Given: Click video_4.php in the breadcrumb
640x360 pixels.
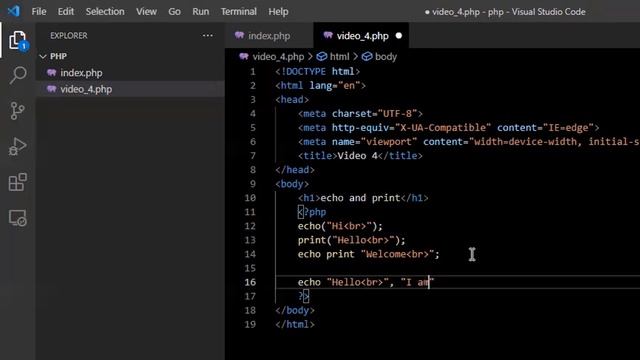Looking at the screenshot, I should [x=278, y=56].
